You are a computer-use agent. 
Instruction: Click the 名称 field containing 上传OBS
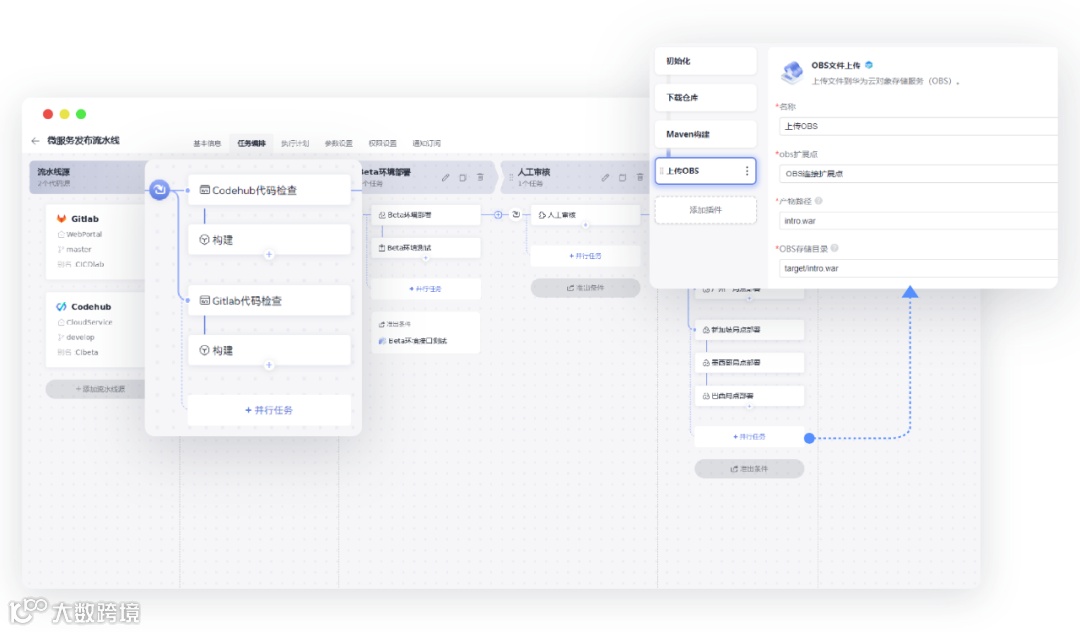click(918, 126)
